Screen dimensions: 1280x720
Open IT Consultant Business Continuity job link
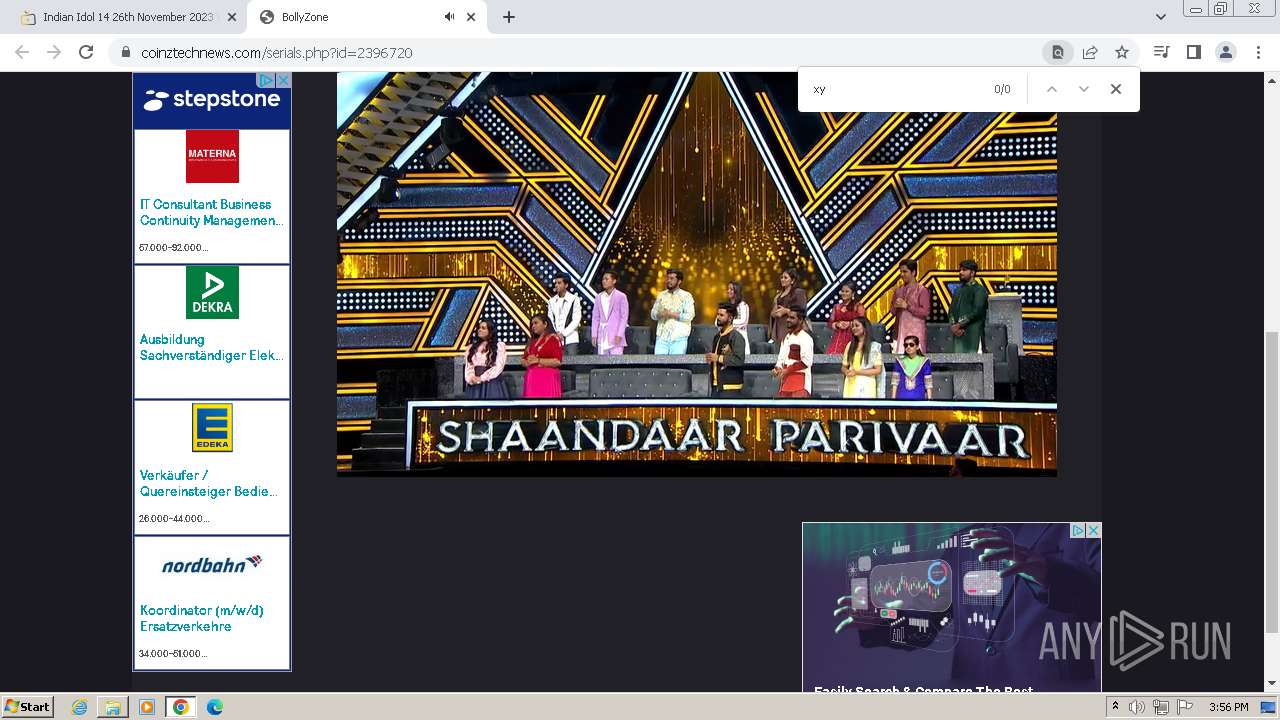(210, 212)
